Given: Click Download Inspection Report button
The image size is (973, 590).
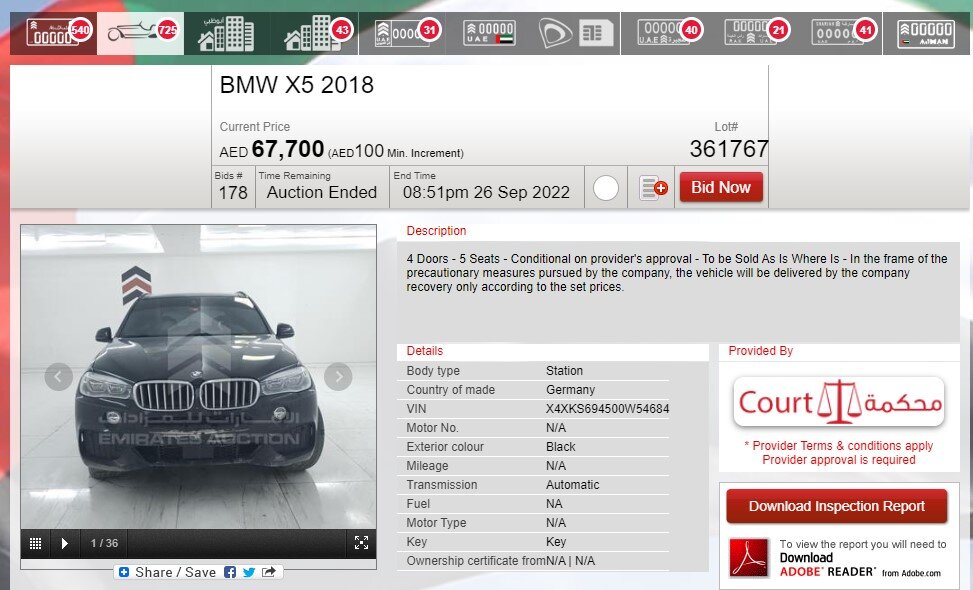Looking at the screenshot, I should pos(836,506).
